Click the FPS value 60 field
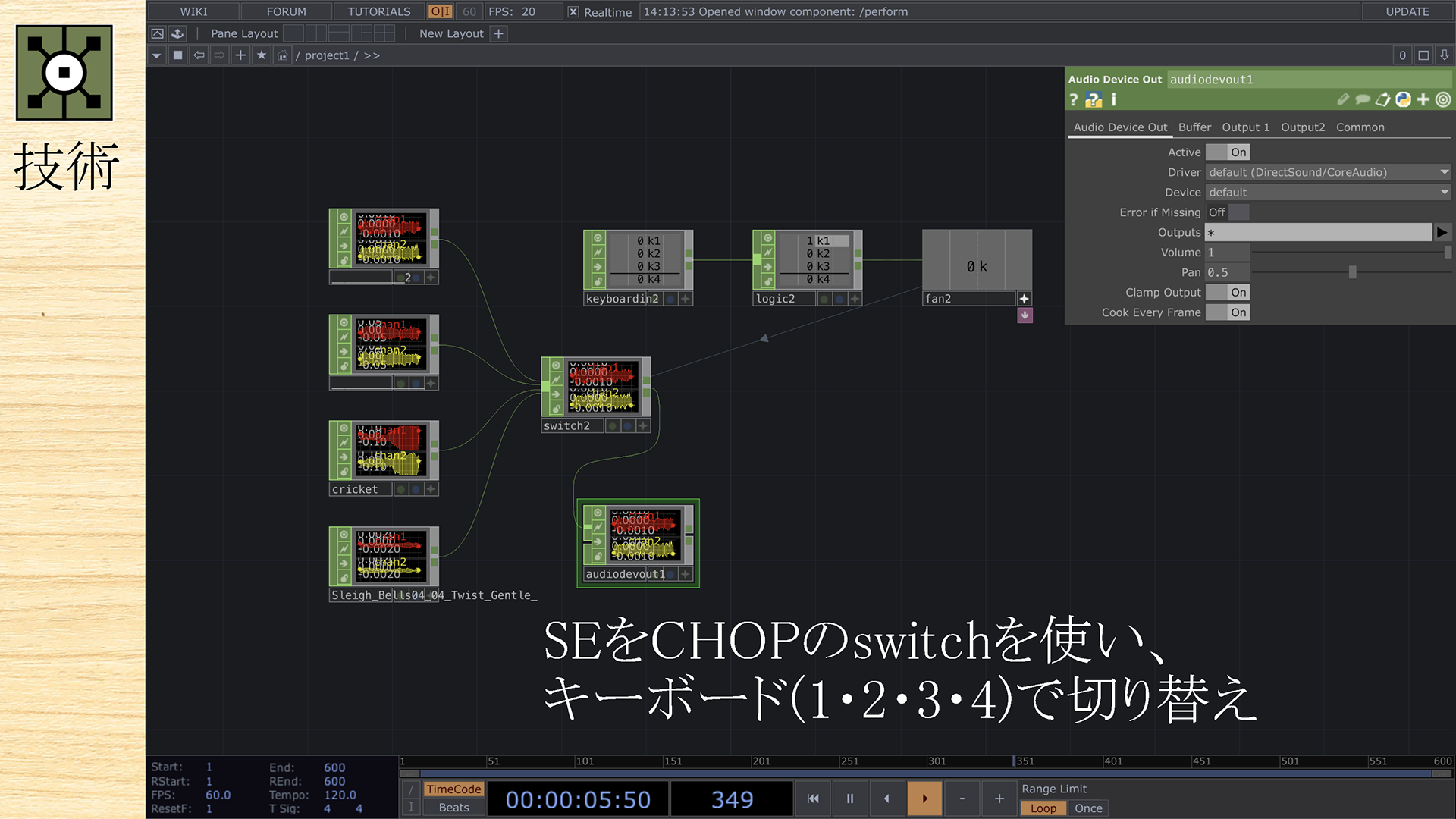1456x819 pixels. click(x=469, y=11)
